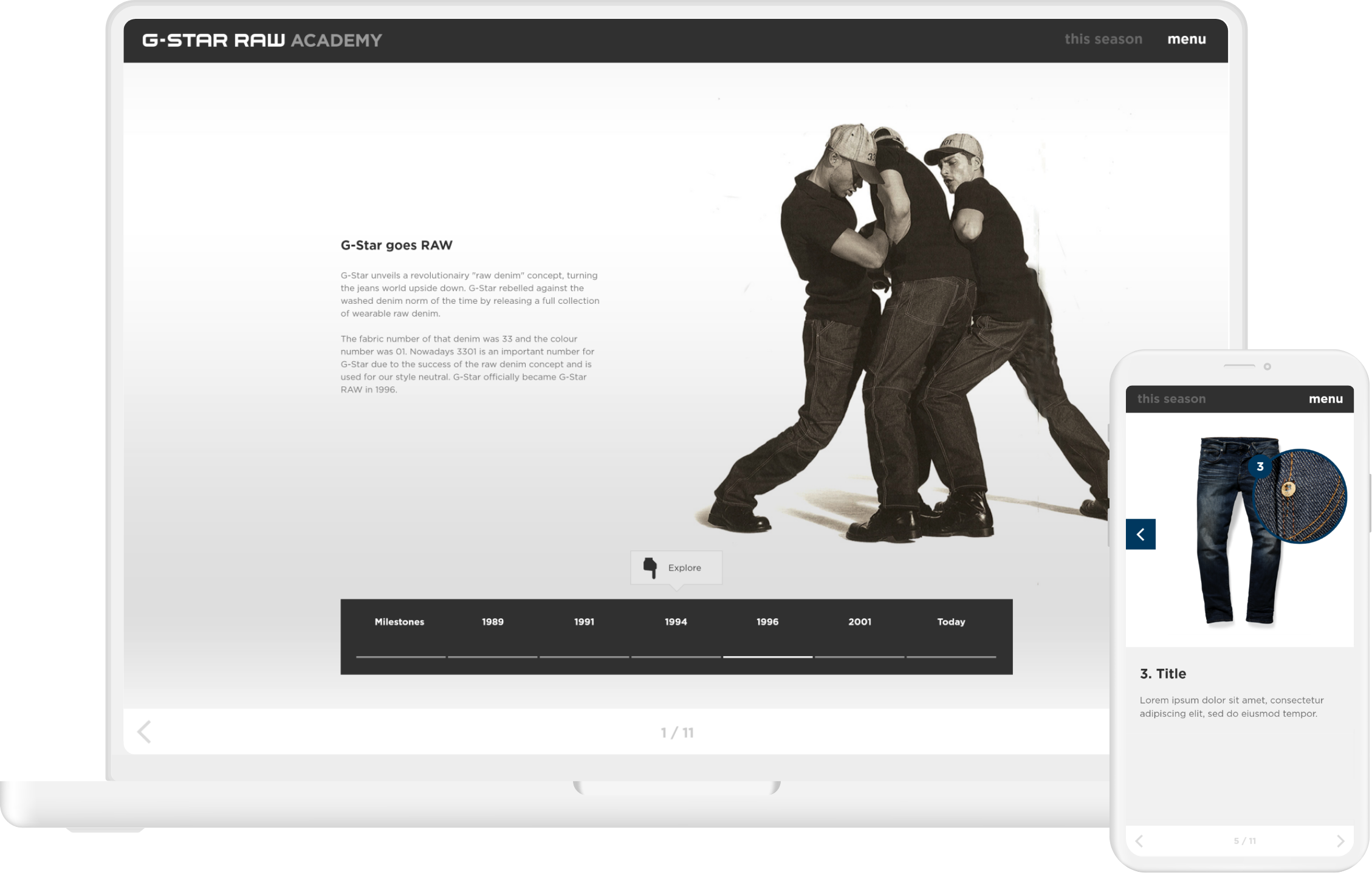Click the Milestones label in timeline
Screen dimensions: 1372x873
pos(399,622)
